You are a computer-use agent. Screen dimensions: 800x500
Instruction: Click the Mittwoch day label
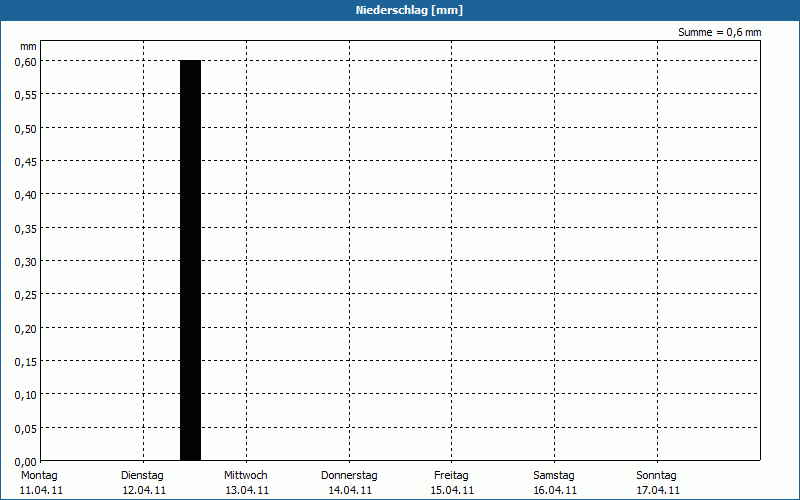point(246,475)
